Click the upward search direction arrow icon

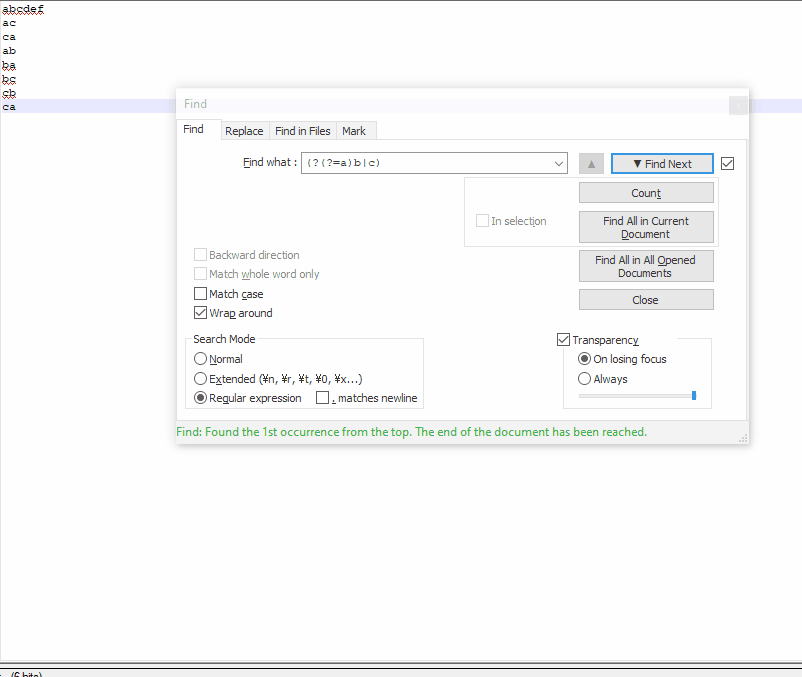590,163
